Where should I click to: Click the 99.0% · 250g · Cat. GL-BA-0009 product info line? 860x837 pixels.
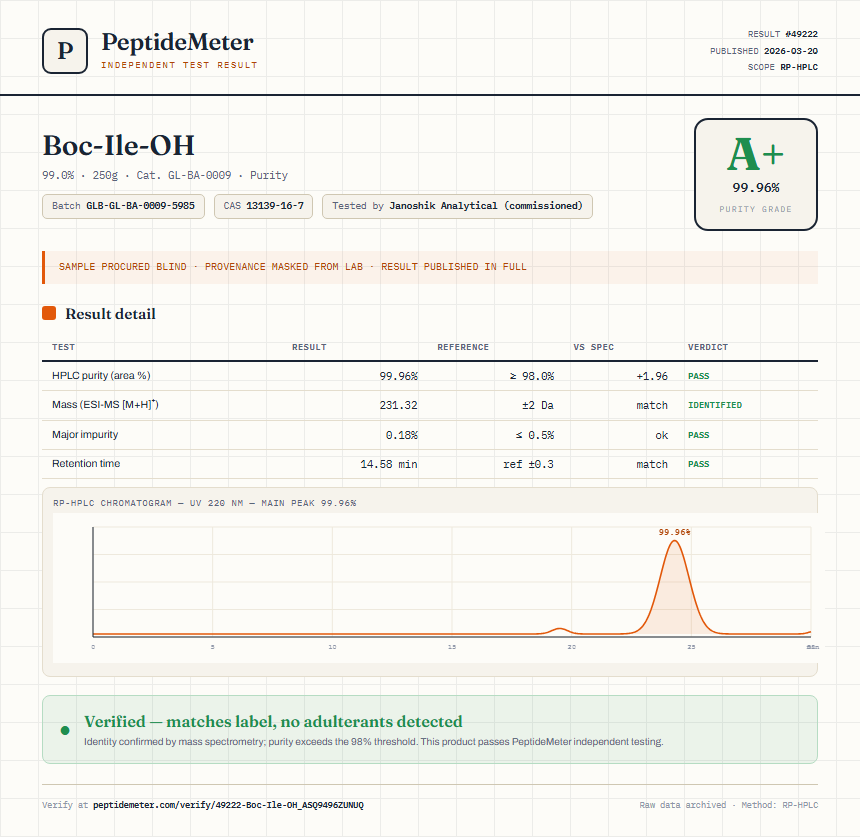point(165,175)
